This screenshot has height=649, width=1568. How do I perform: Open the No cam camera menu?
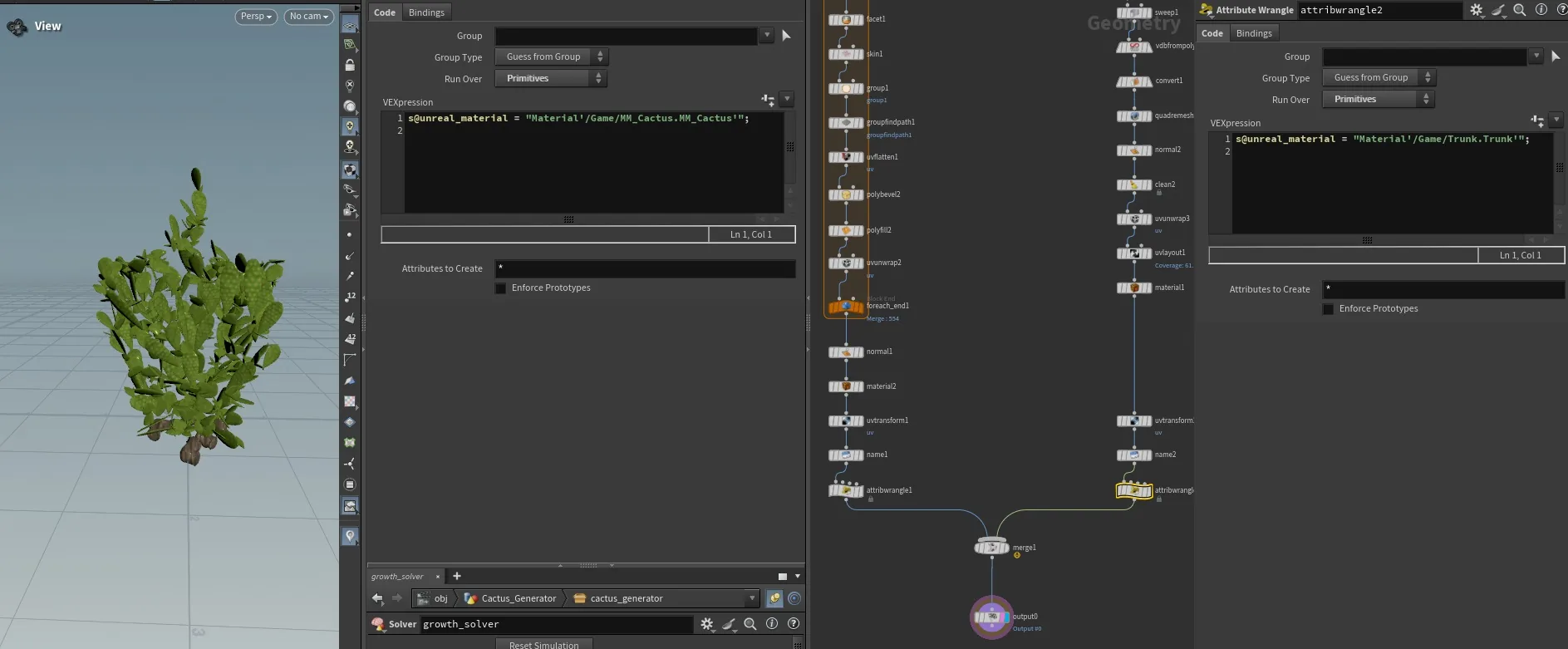(309, 16)
